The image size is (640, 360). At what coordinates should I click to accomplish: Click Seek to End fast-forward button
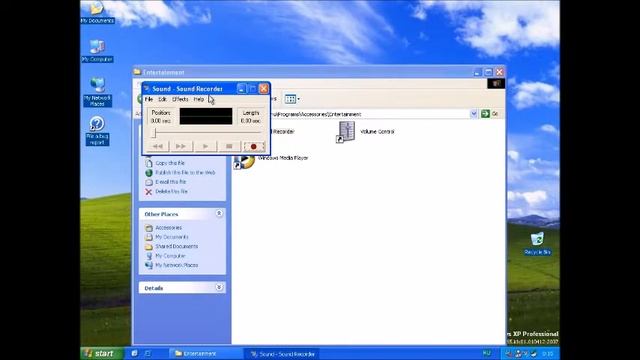pyautogui.click(x=181, y=146)
